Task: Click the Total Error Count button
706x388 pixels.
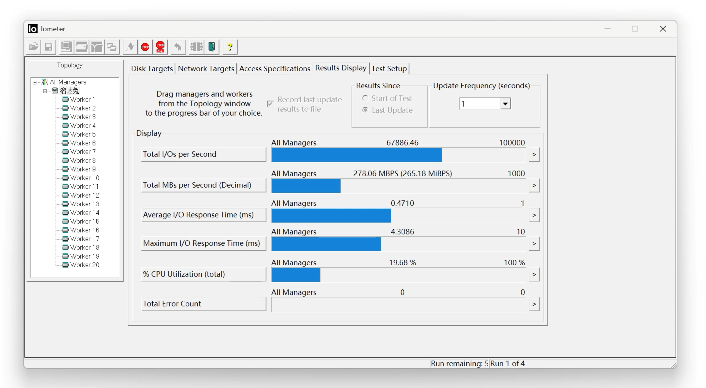Action: pos(204,304)
